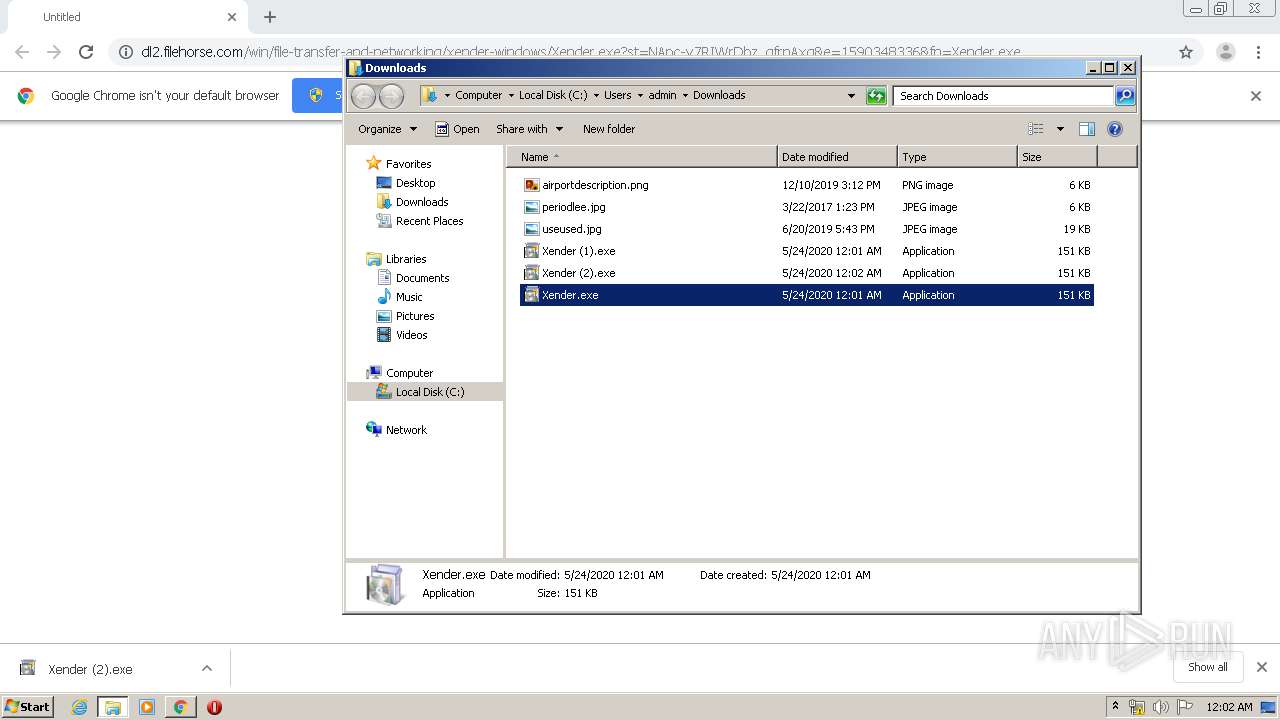Open the view options dropdown arrow
Screen dimensions: 1280x720
coord(1060,129)
